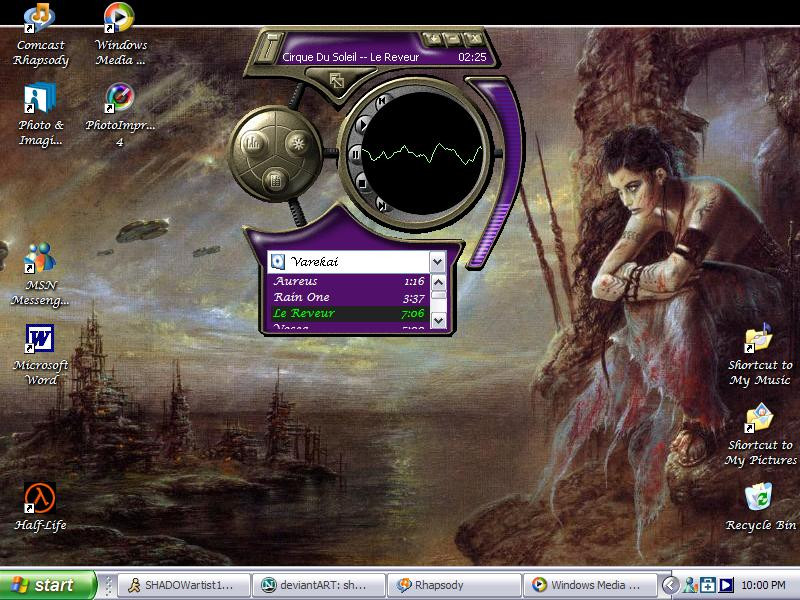Click the return to full mode arrow icon
Viewport: 800px width, 600px height.
coord(337,81)
